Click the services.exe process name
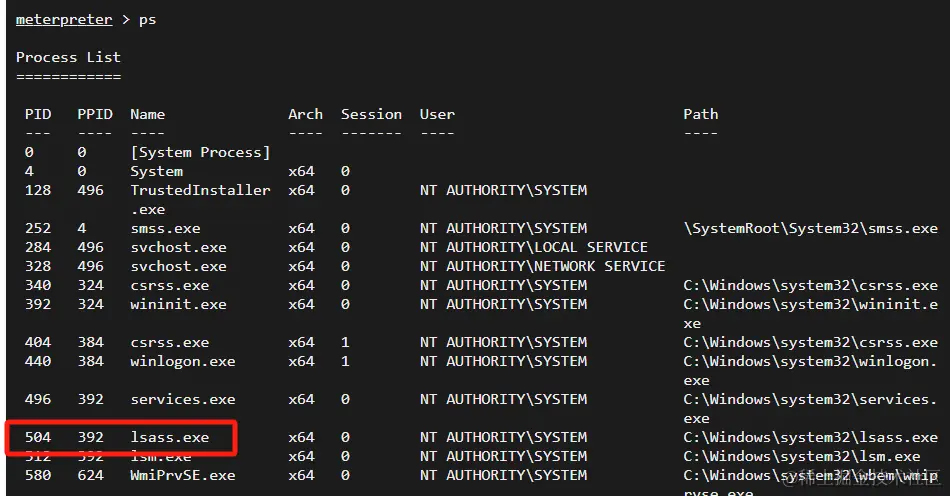The height and width of the screenshot is (496, 950). (x=183, y=399)
